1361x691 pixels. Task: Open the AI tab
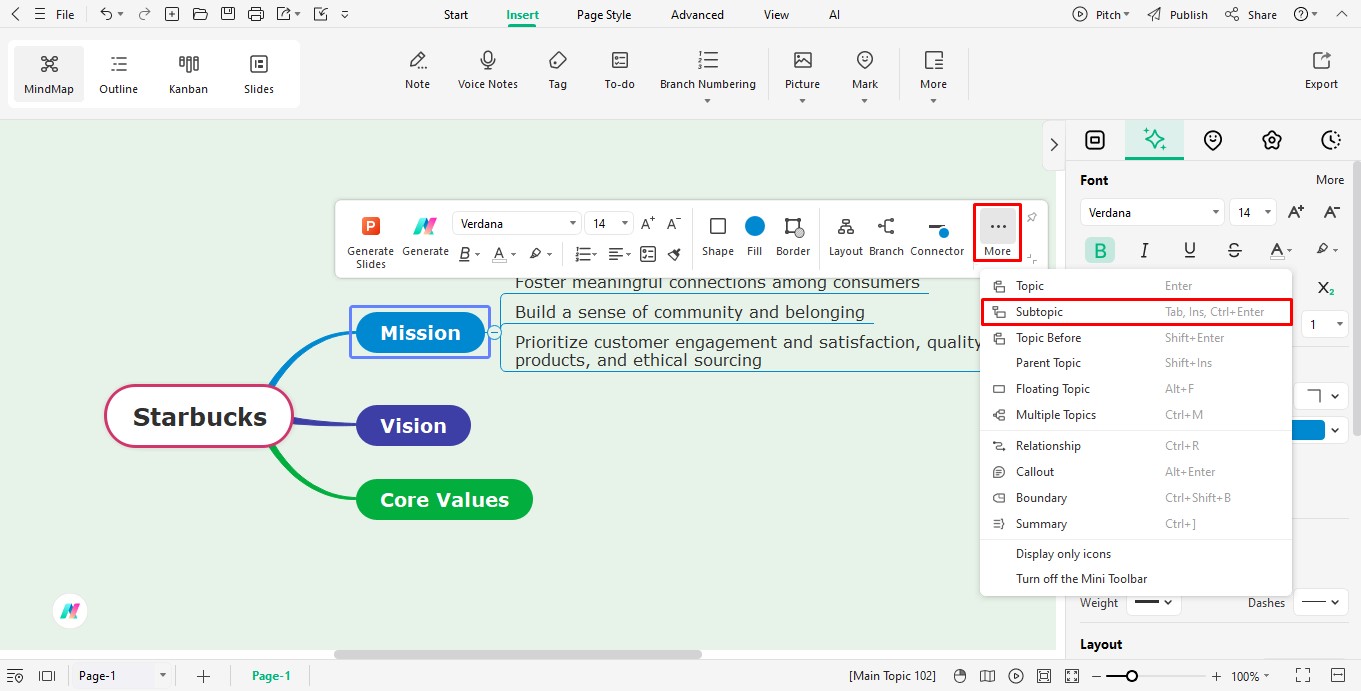[x=834, y=15]
